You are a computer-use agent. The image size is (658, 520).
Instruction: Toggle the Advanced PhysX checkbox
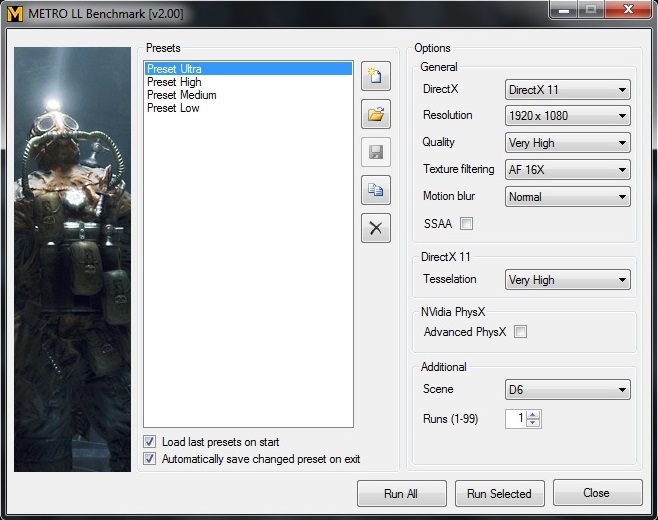coord(520,332)
